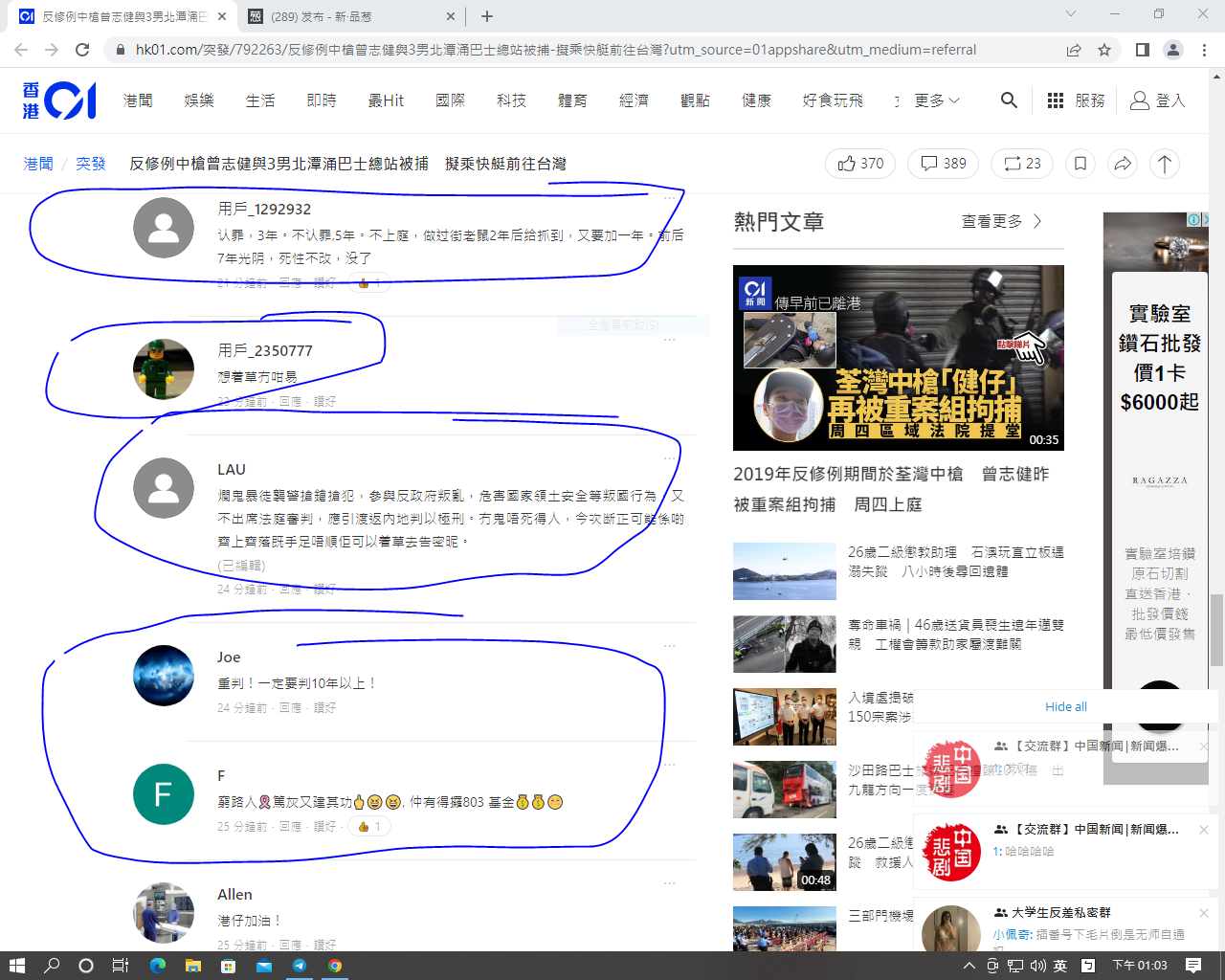Open Microsoft Edge from the taskbar
Viewport: 1225px width, 980px height.
coord(157,966)
